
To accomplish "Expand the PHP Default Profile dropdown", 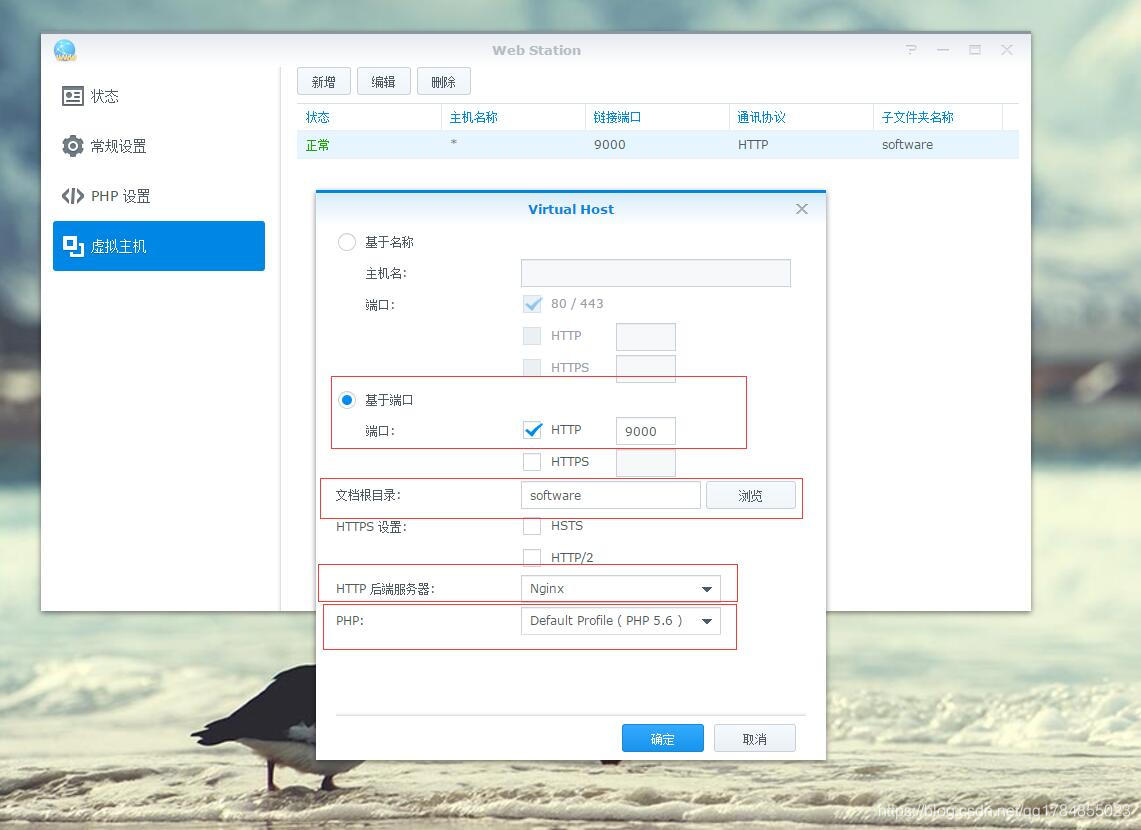I will pos(620,621).
